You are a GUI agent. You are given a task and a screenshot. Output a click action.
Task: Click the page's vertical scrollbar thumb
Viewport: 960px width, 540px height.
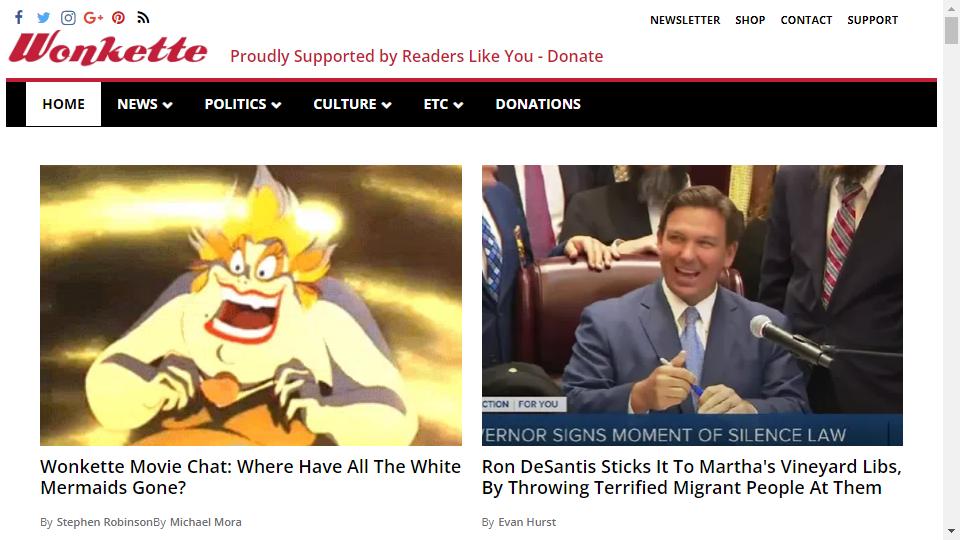951,30
